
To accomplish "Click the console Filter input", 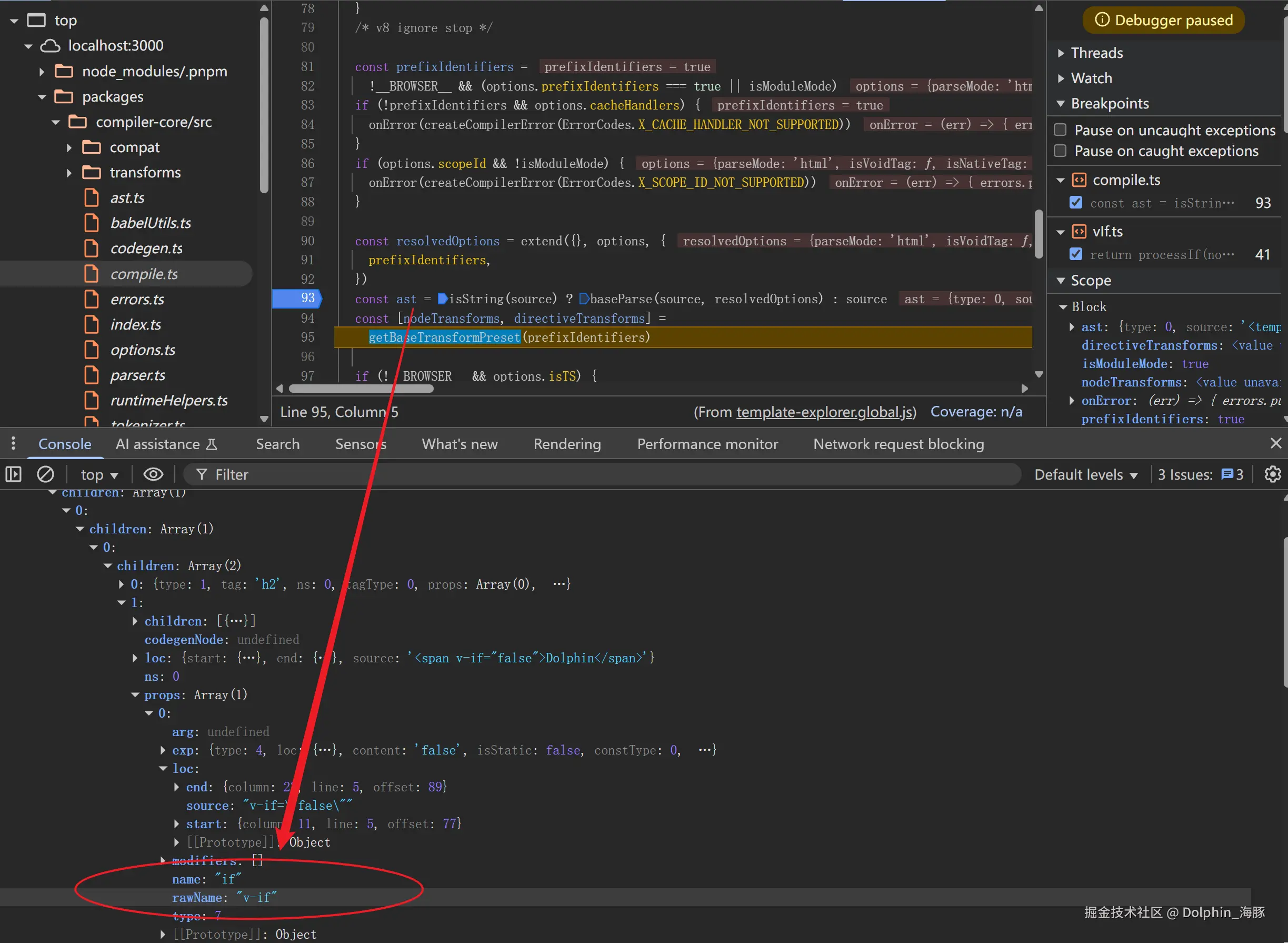I will pos(602,474).
